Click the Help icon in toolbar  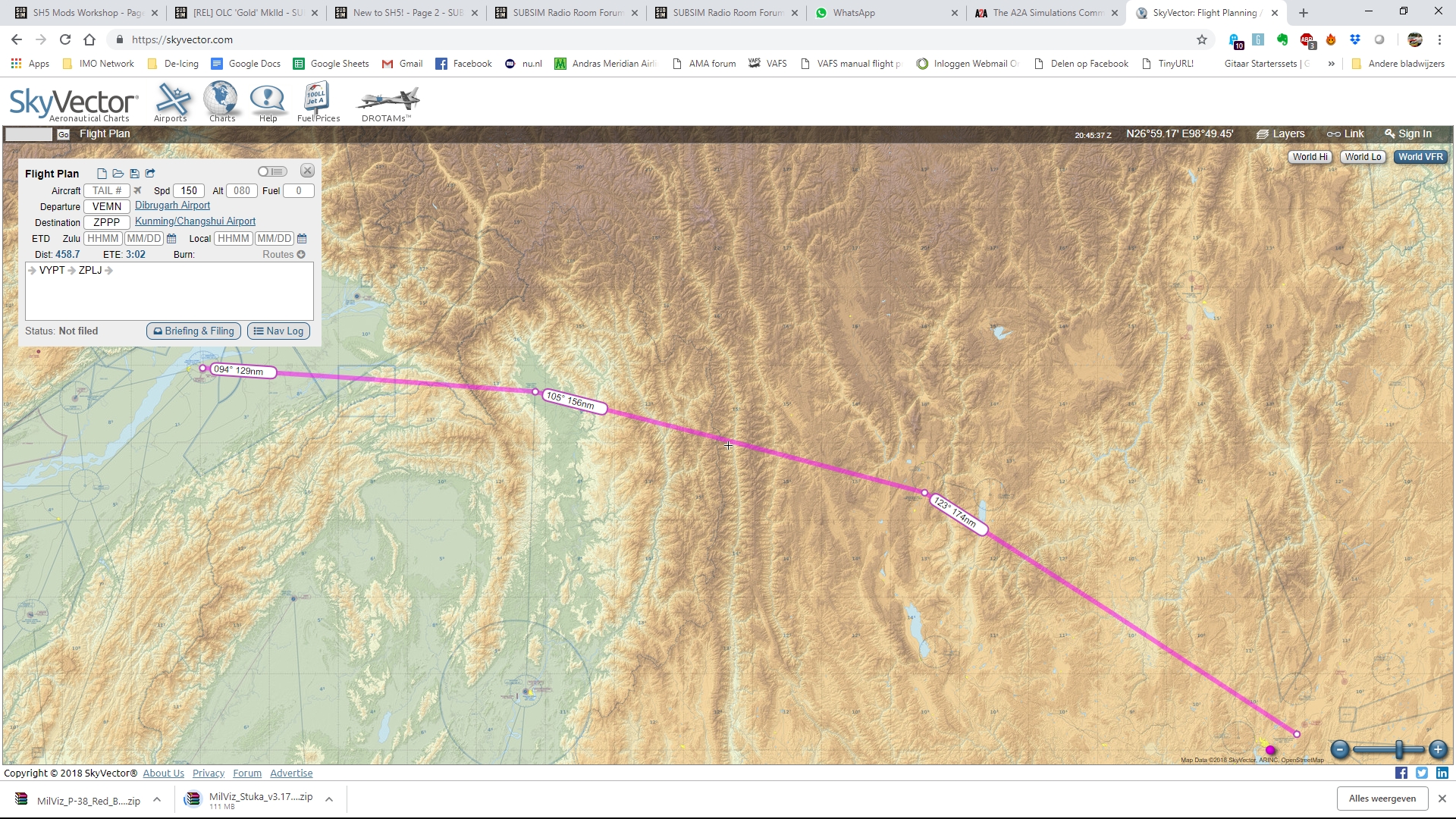tap(267, 100)
